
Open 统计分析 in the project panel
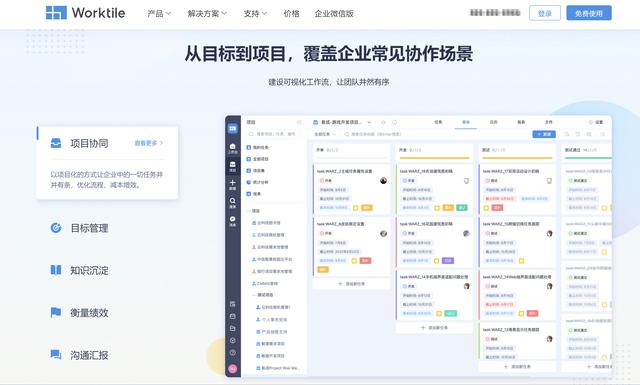click(258, 182)
